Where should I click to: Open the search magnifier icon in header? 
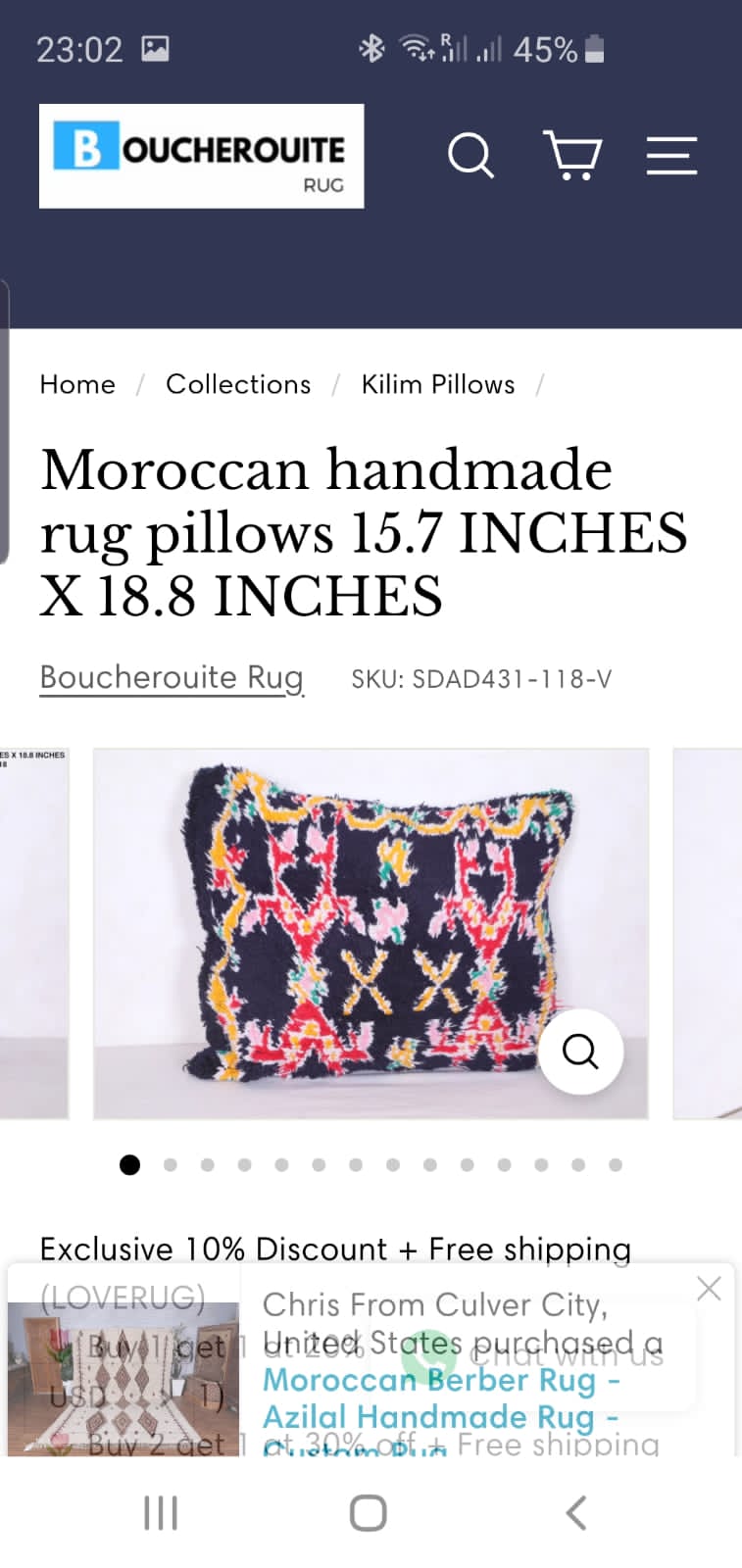pyautogui.click(x=470, y=156)
